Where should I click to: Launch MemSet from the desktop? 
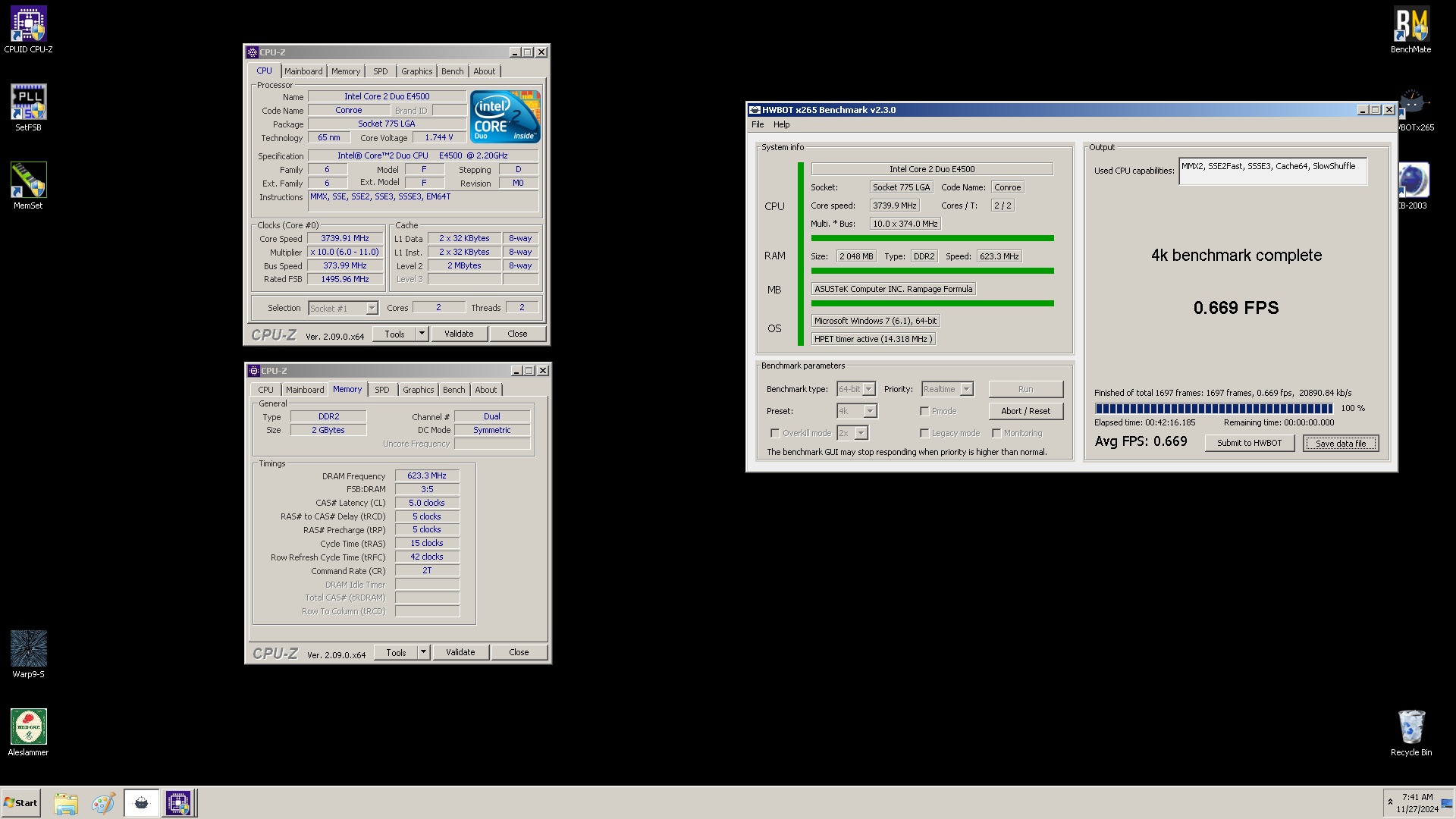[x=28, y=186]
